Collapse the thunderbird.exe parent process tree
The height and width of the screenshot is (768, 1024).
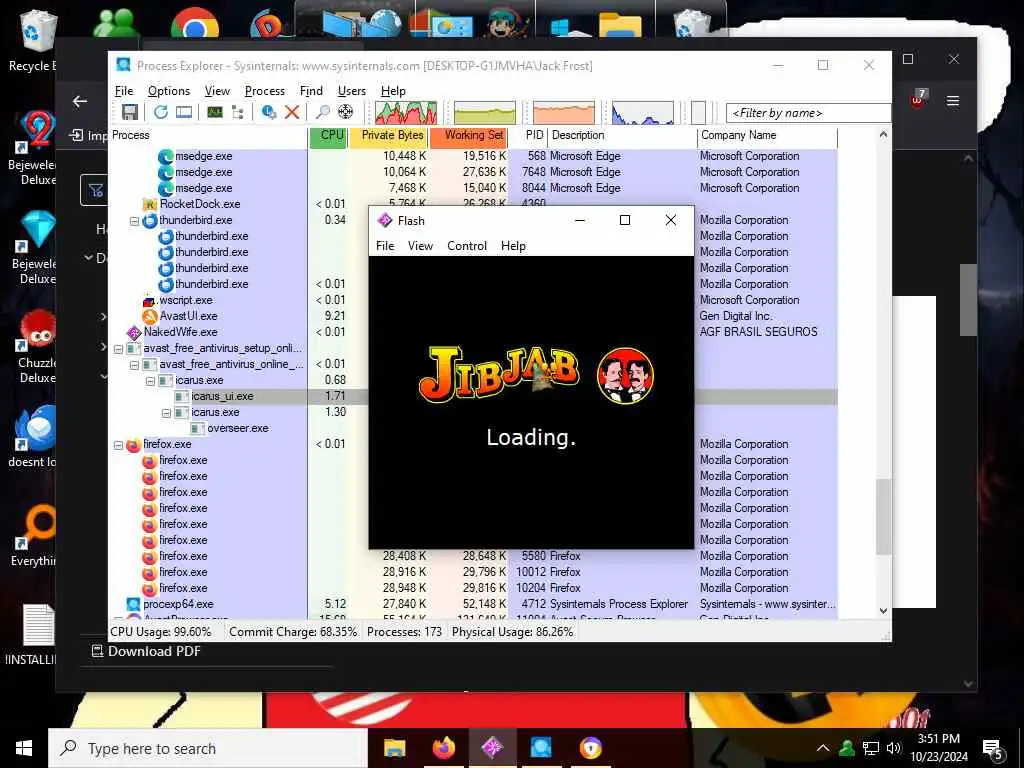click(x=134, y=221)
